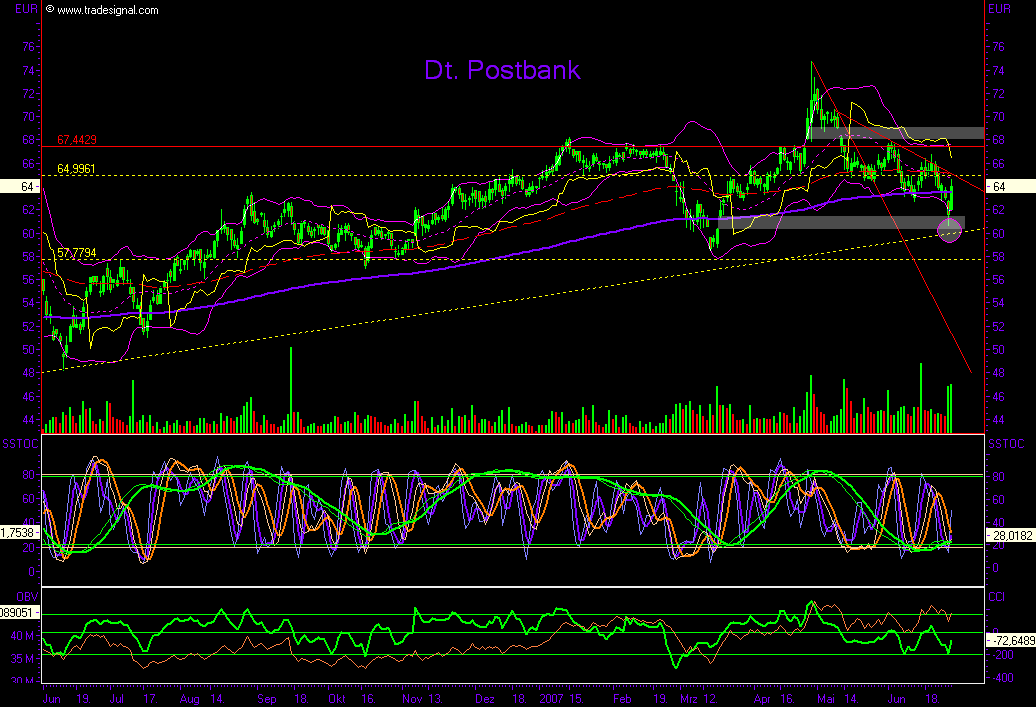Select the Dt. Postbank chart title
The width and height of the screenshot is (1036, 707).
[502, 71]
